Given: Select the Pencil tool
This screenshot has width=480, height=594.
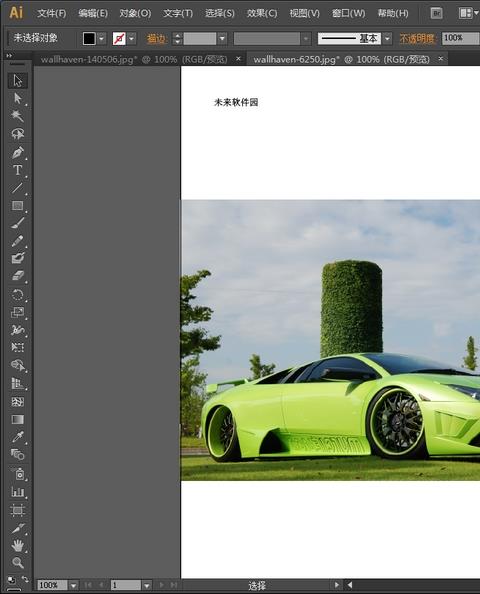Looking at the screenshot, I should pos(17,241).
